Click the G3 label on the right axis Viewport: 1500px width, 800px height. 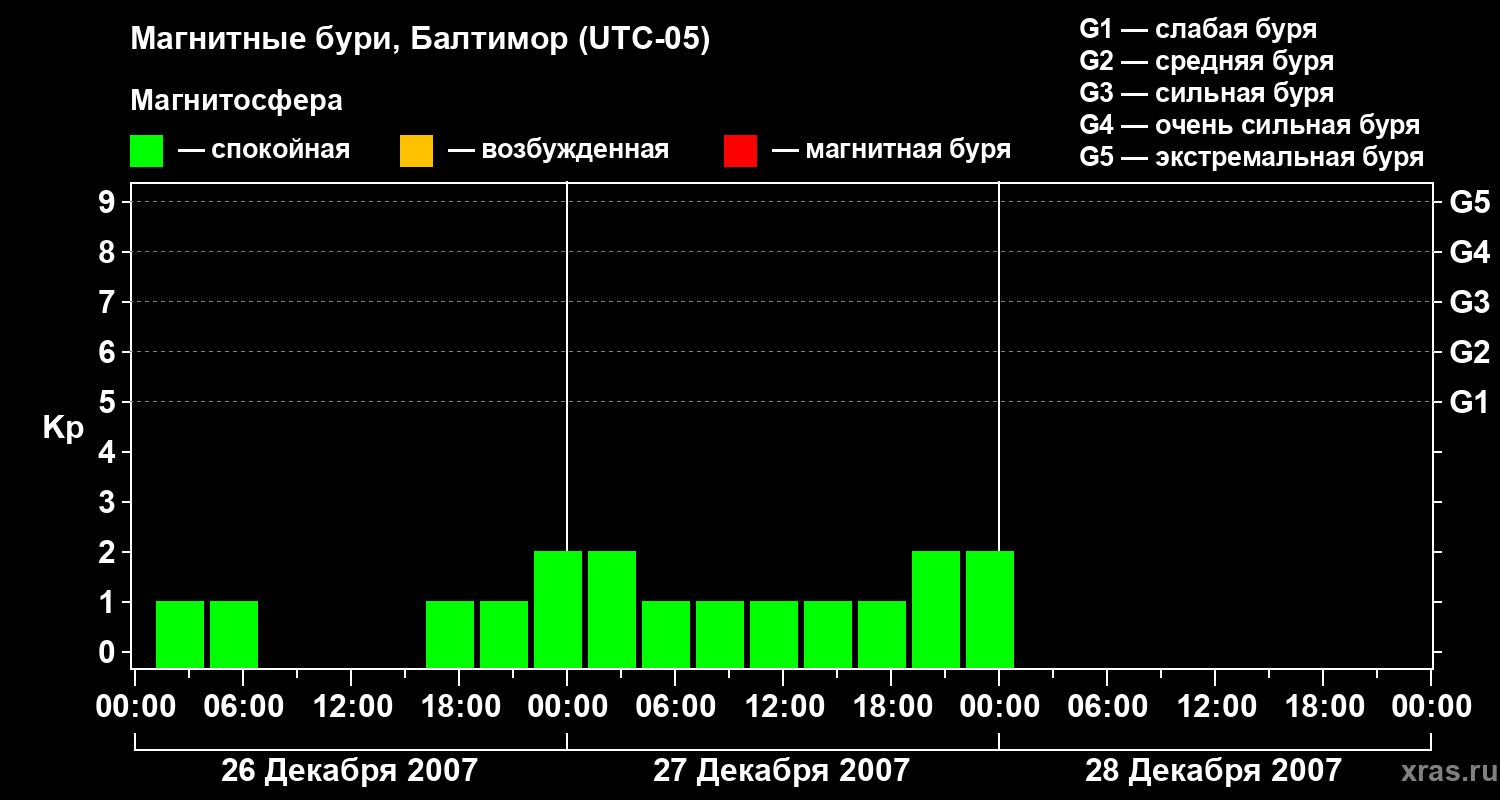pyautogui.click(x=1470, y=302)
